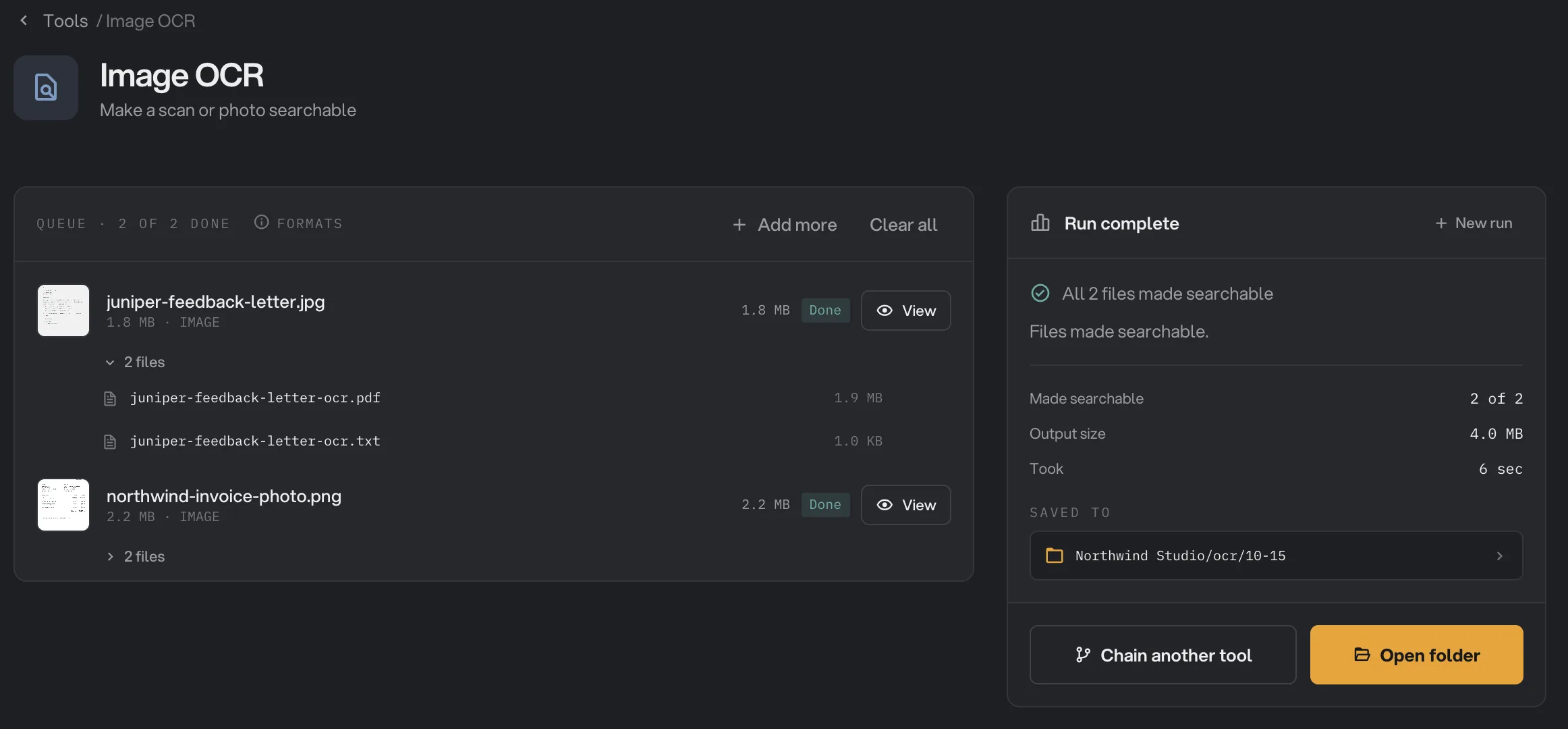This screenshot has width=1568, height=729.
Task: Click the document icon next to juniper-feedback-letter-ocr.txt
Action: click(110, 442)
